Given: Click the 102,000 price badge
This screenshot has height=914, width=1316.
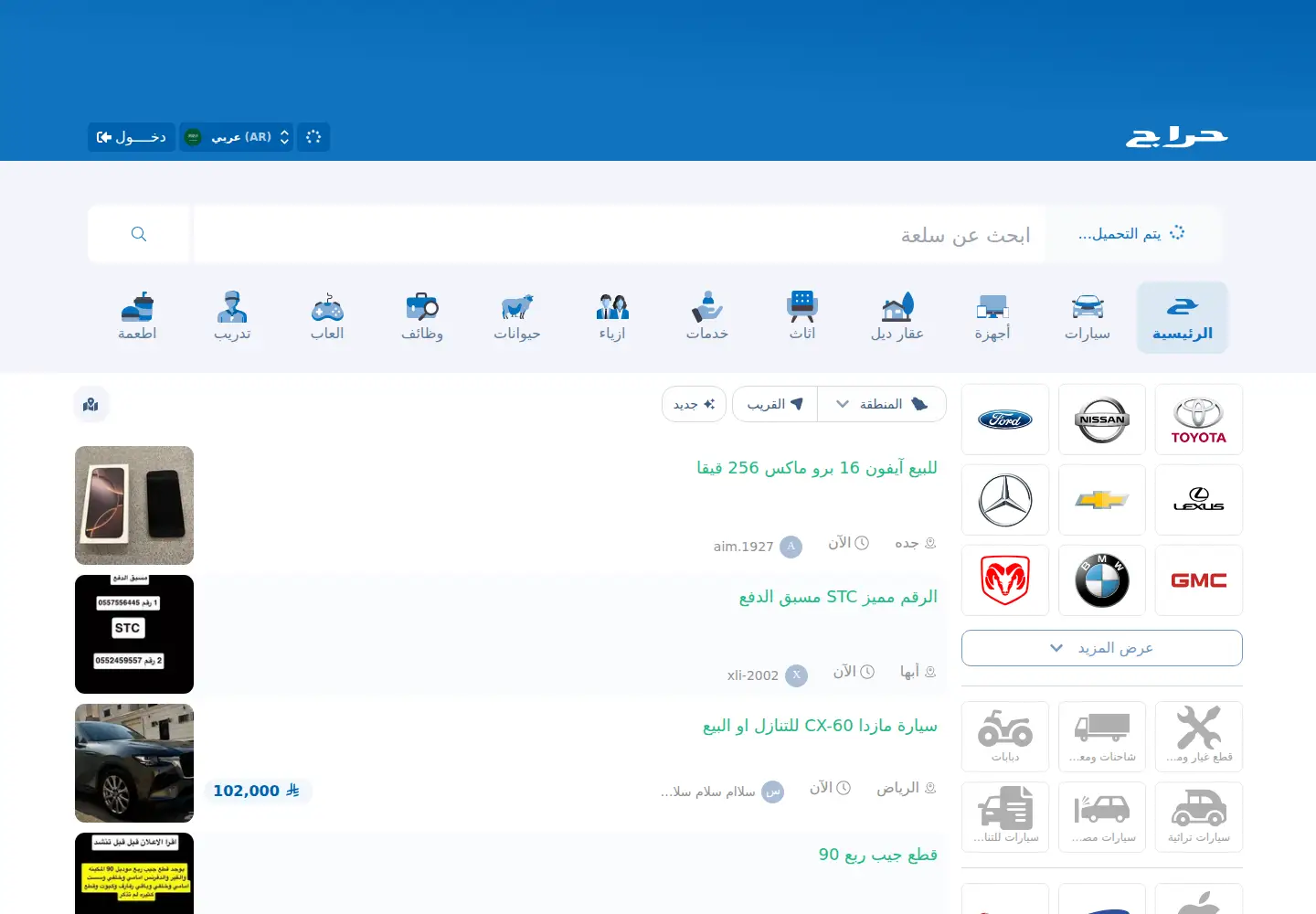Looking at the screenshot, I should [x=258, y=792].
